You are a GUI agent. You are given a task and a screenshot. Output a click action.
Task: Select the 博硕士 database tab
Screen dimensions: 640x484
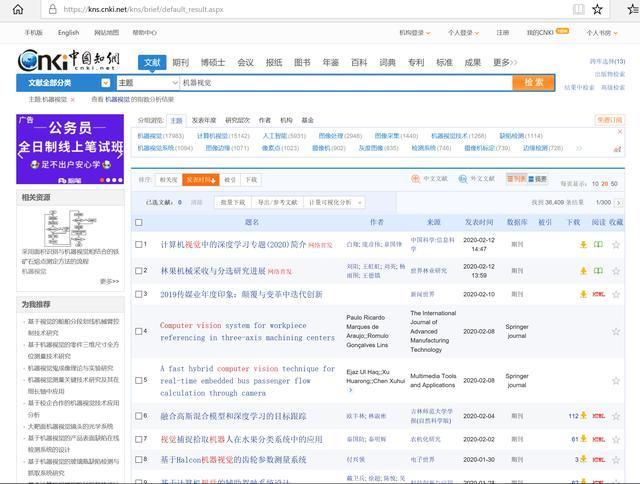[212, 62]
